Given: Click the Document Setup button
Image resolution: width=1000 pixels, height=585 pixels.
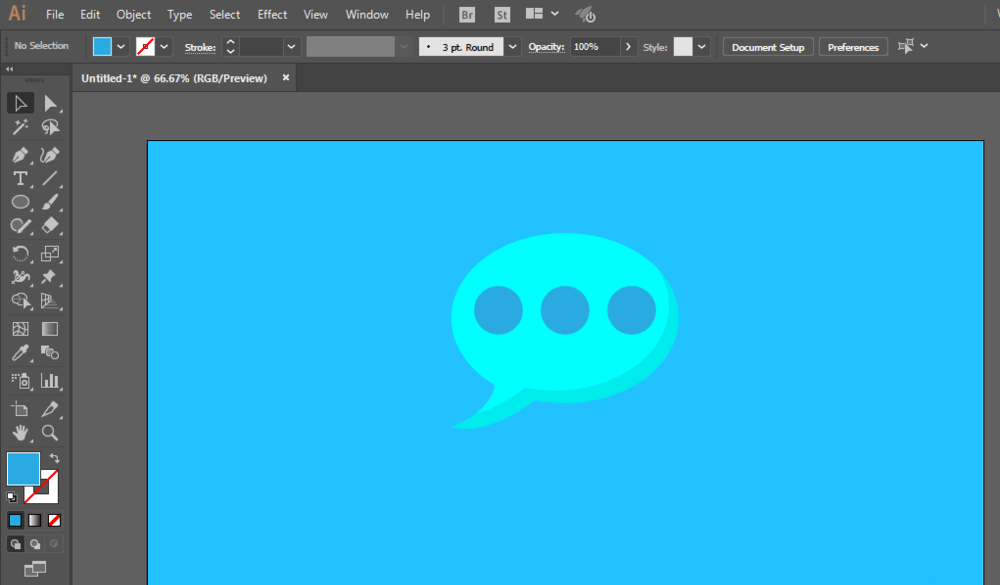Looking at the screenshot, I should 768,47.
